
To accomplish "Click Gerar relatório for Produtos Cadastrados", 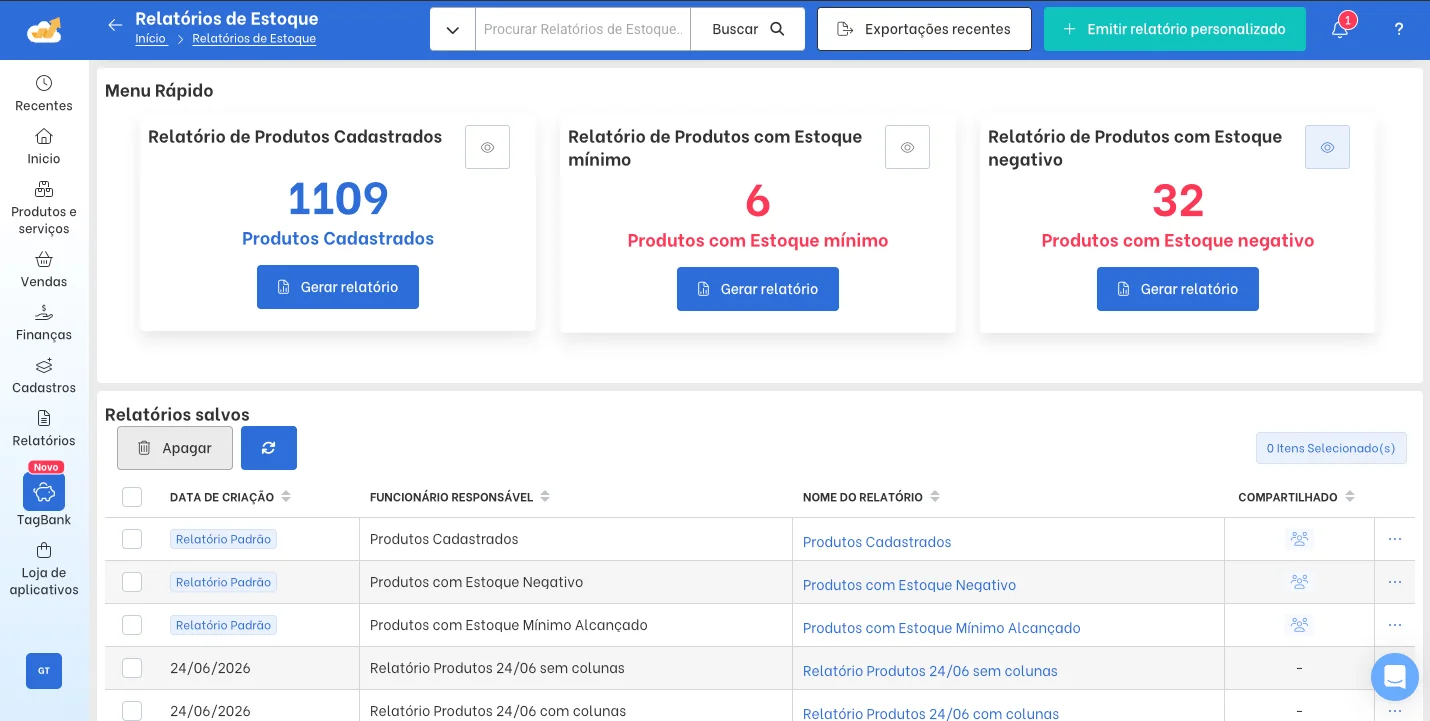I will click(338, 287).
